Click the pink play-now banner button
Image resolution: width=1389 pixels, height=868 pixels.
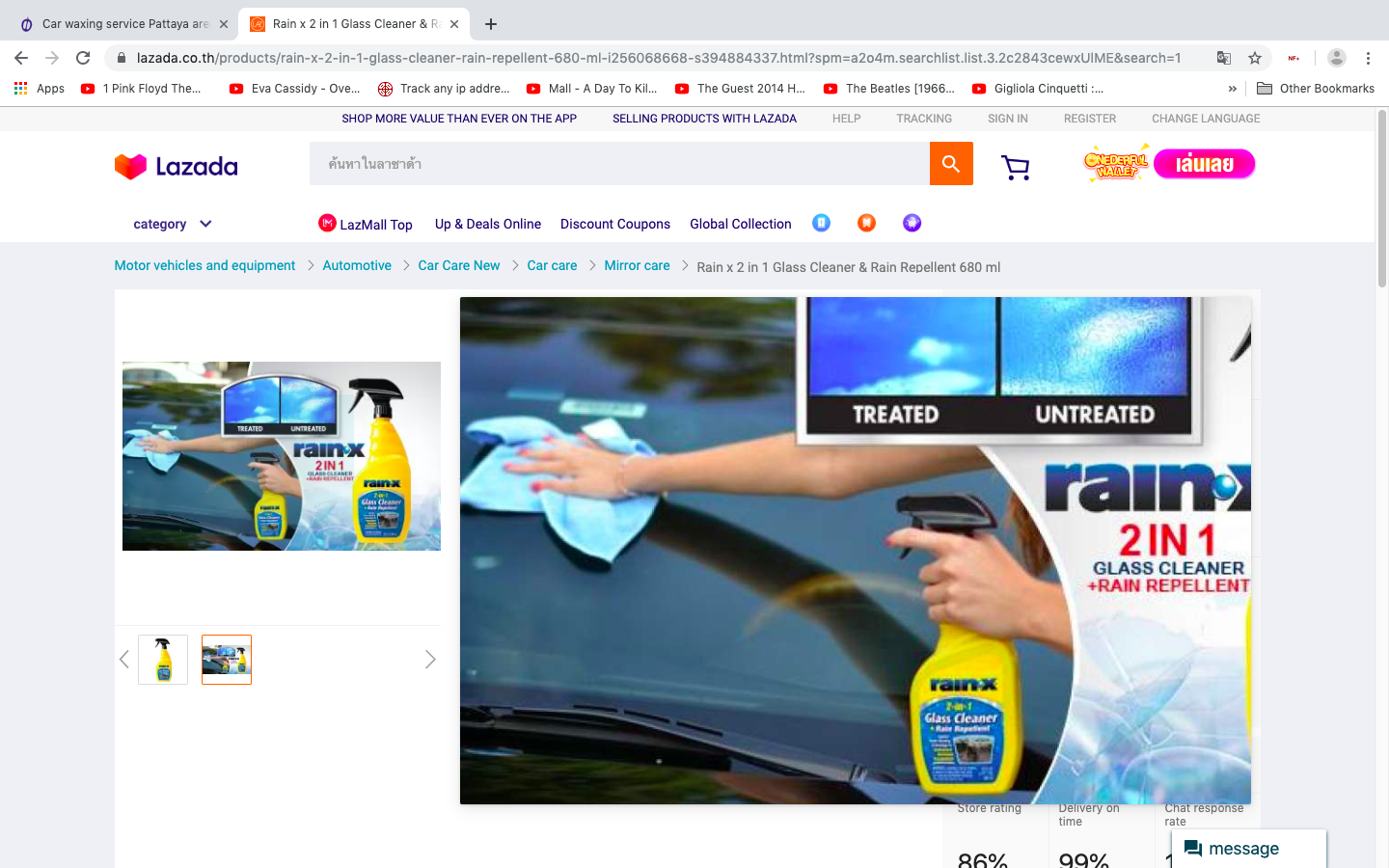tap(1204, 164)
